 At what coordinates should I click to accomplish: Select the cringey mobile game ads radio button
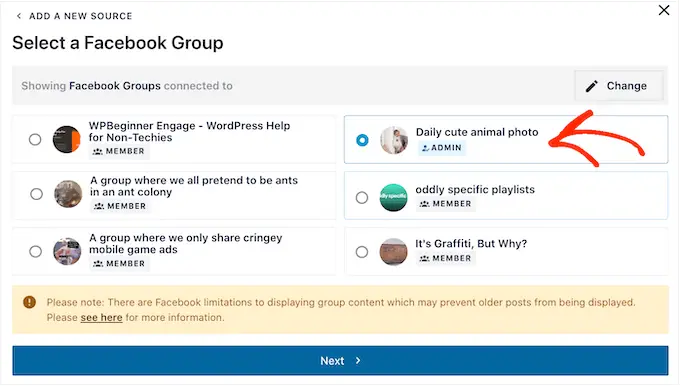(x=36, y=251)
